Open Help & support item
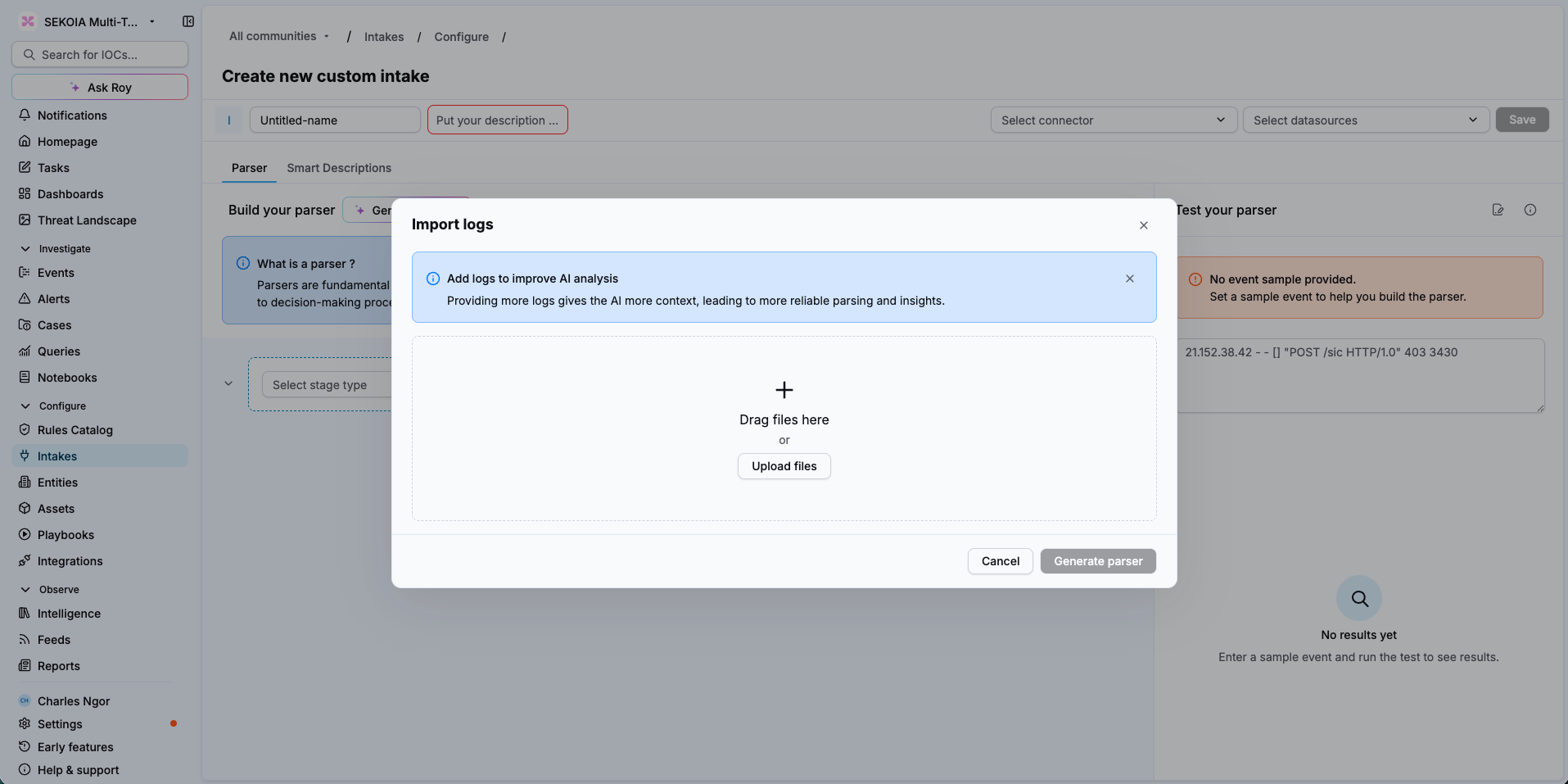This screenshot has height=784, width=1568. point(78,770)
